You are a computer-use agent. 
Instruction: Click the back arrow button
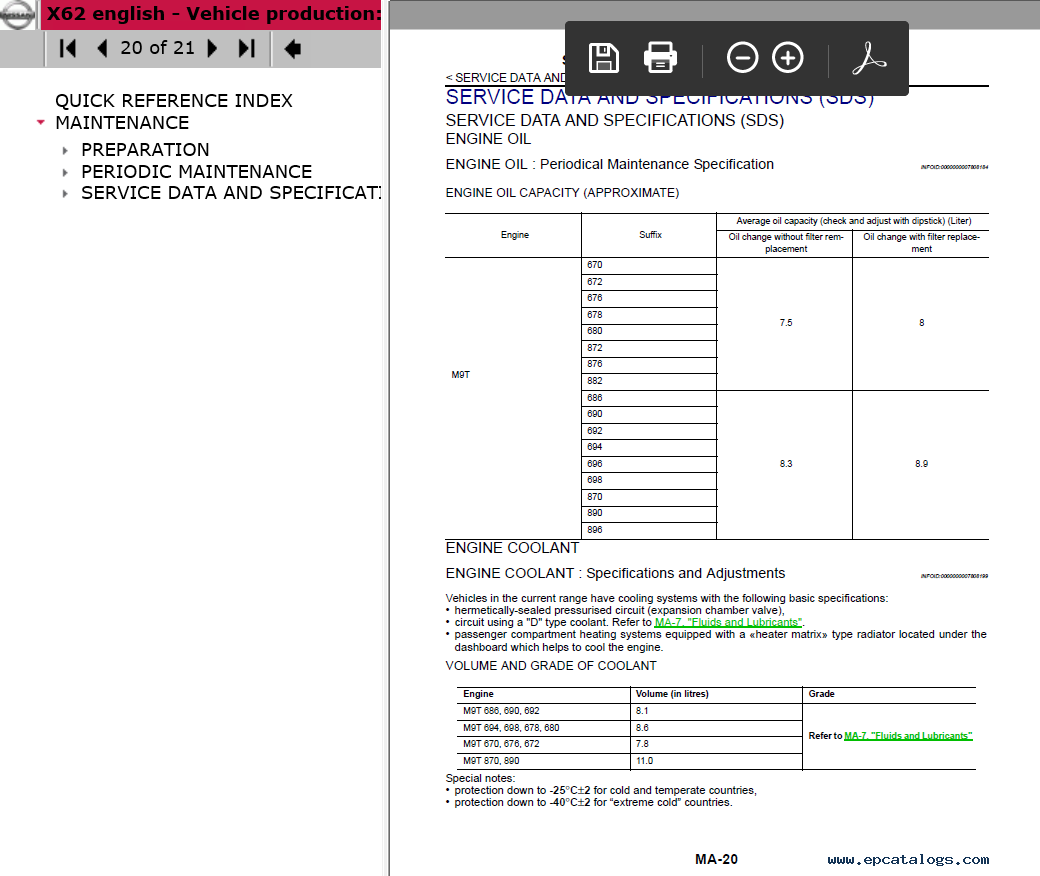292,48
